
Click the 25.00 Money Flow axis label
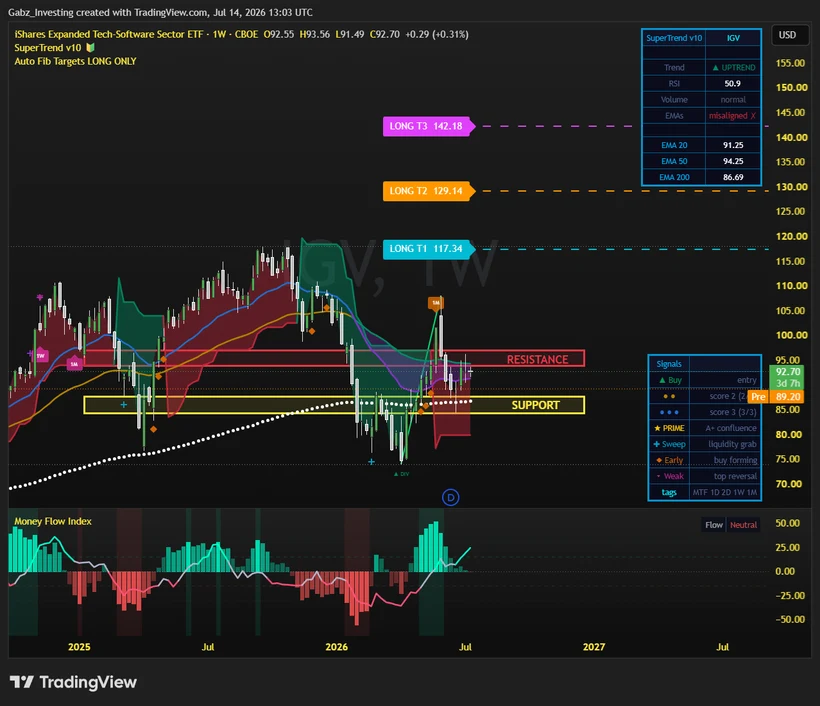(x=787, y=548)
